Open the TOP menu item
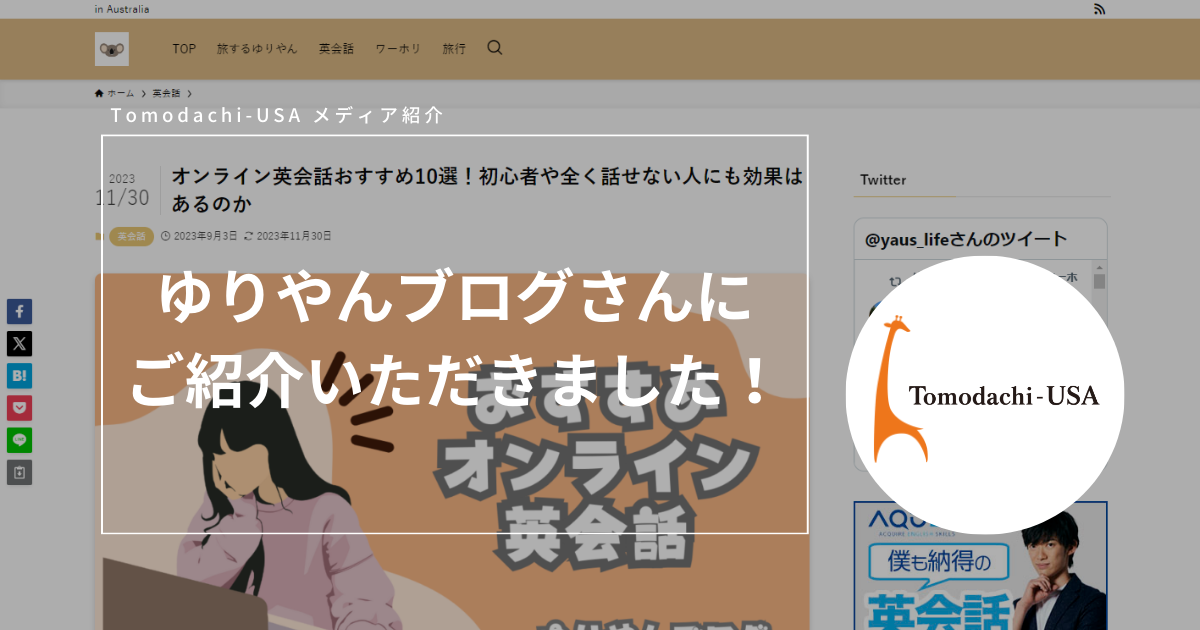The image size is (1200, 630). (x=184, y=48)
